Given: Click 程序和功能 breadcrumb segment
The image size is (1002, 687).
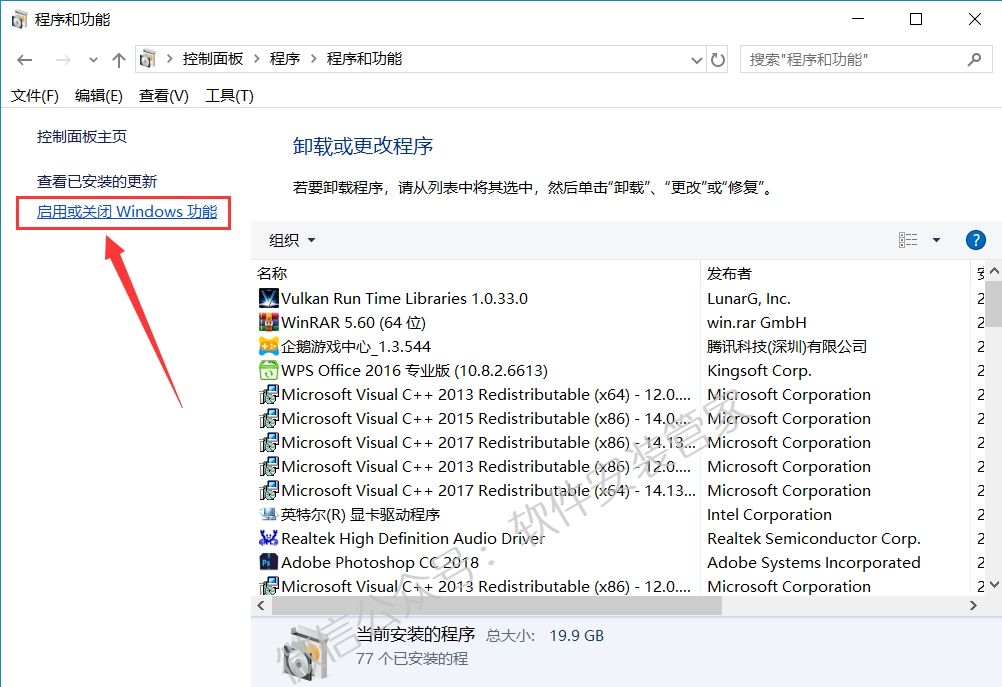Looking at the screenshot, I should [x=364, y=59].
